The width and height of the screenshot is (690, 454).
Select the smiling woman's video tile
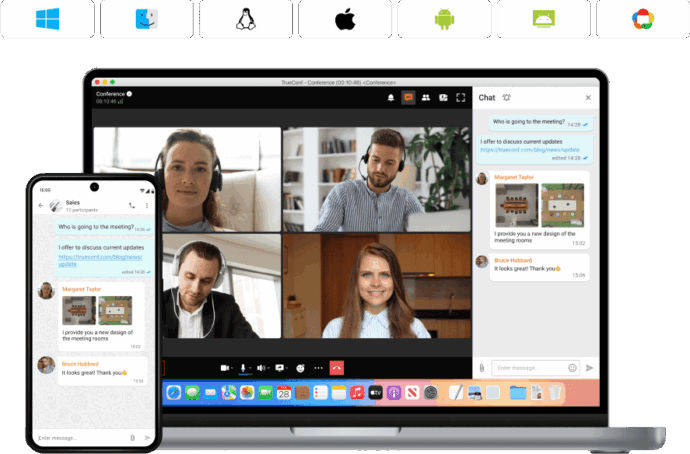(377, 286)
